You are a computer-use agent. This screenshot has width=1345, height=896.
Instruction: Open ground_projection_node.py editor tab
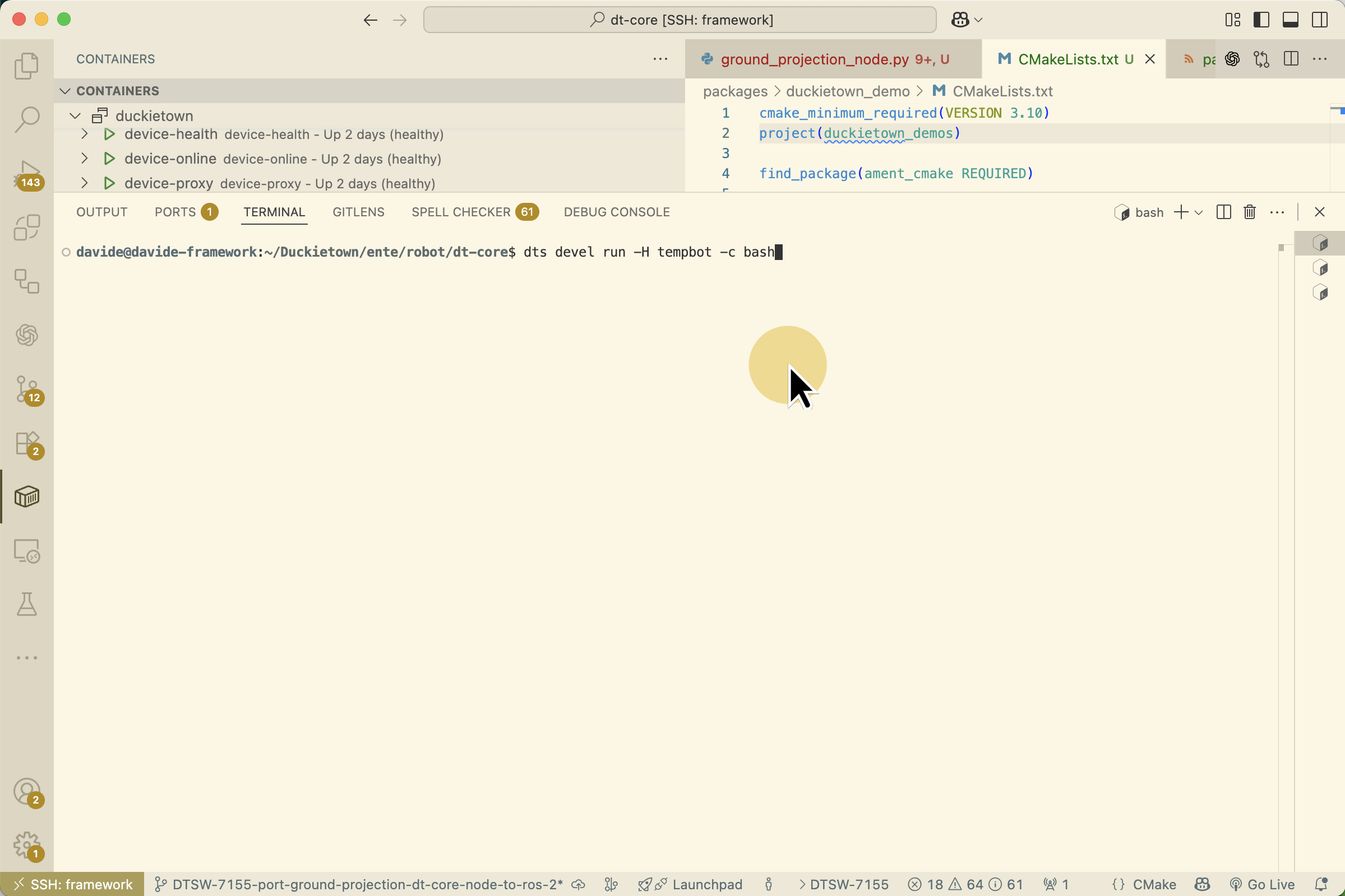click(814, 59)
